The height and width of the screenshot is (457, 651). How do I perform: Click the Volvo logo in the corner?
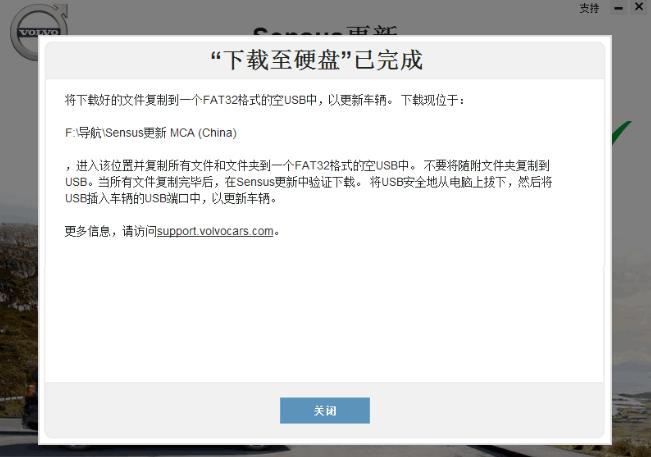pos(38,32)
